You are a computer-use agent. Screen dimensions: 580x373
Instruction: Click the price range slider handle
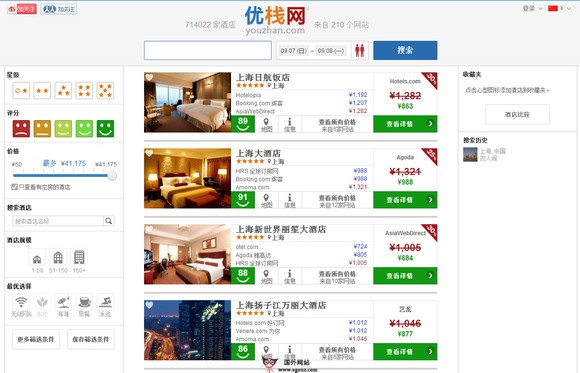pyautogui.click(x=112, y=176)
